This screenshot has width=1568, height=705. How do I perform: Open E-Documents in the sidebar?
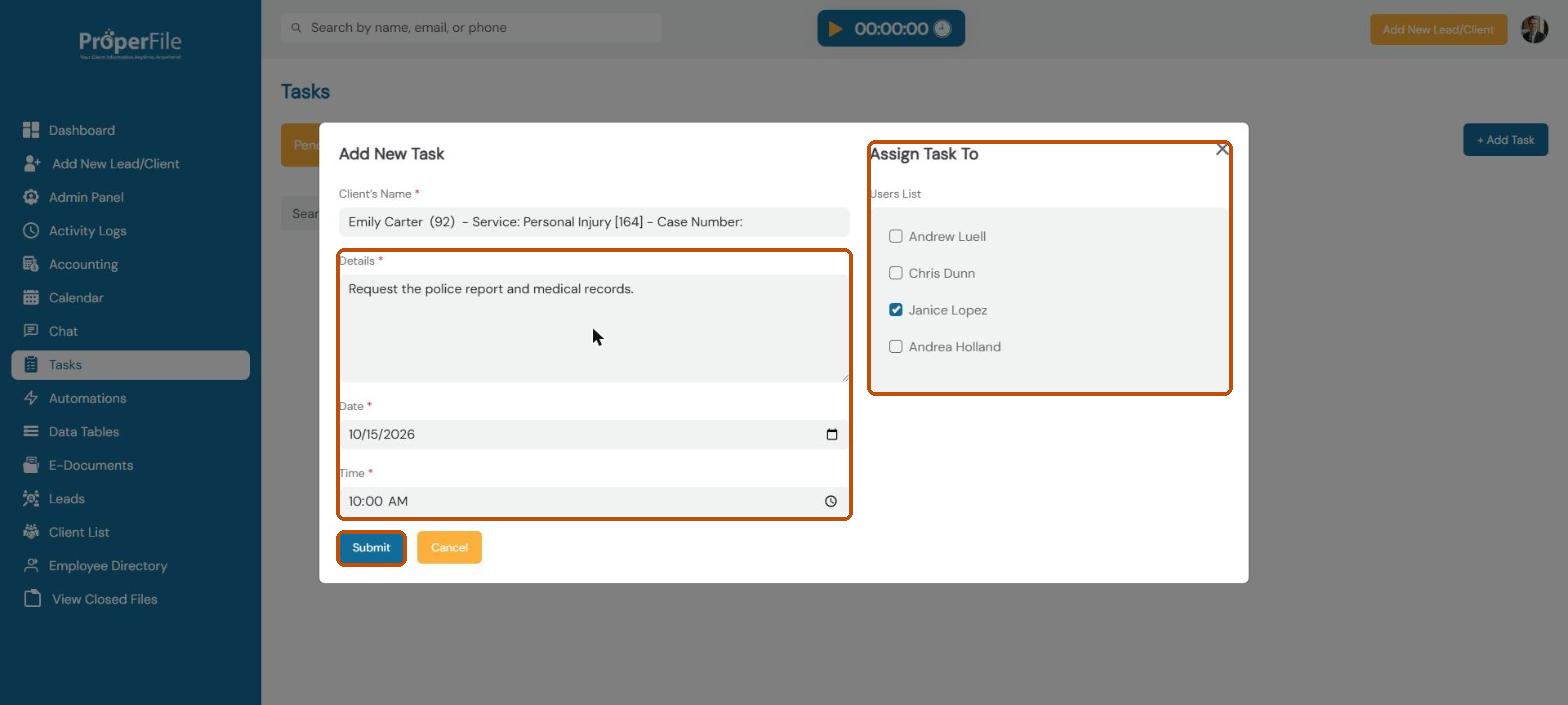(130, 465)
